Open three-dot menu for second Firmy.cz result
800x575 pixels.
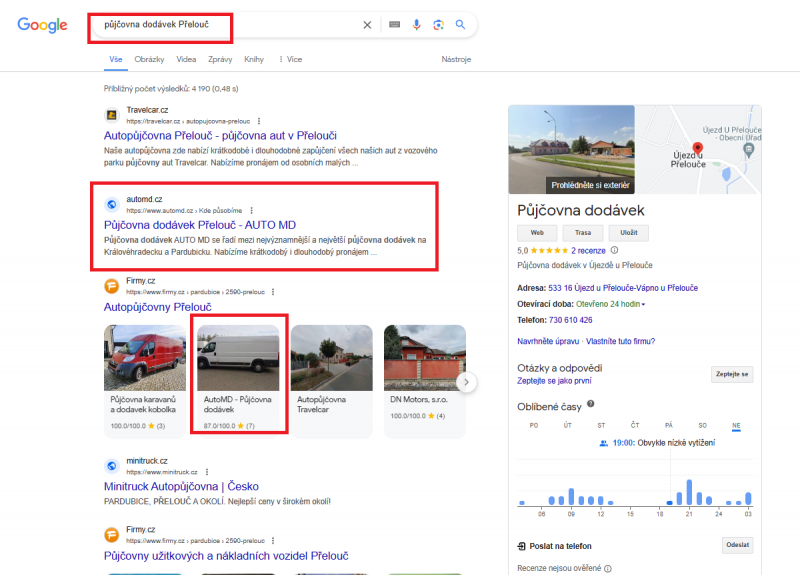[x=273, y=540]
